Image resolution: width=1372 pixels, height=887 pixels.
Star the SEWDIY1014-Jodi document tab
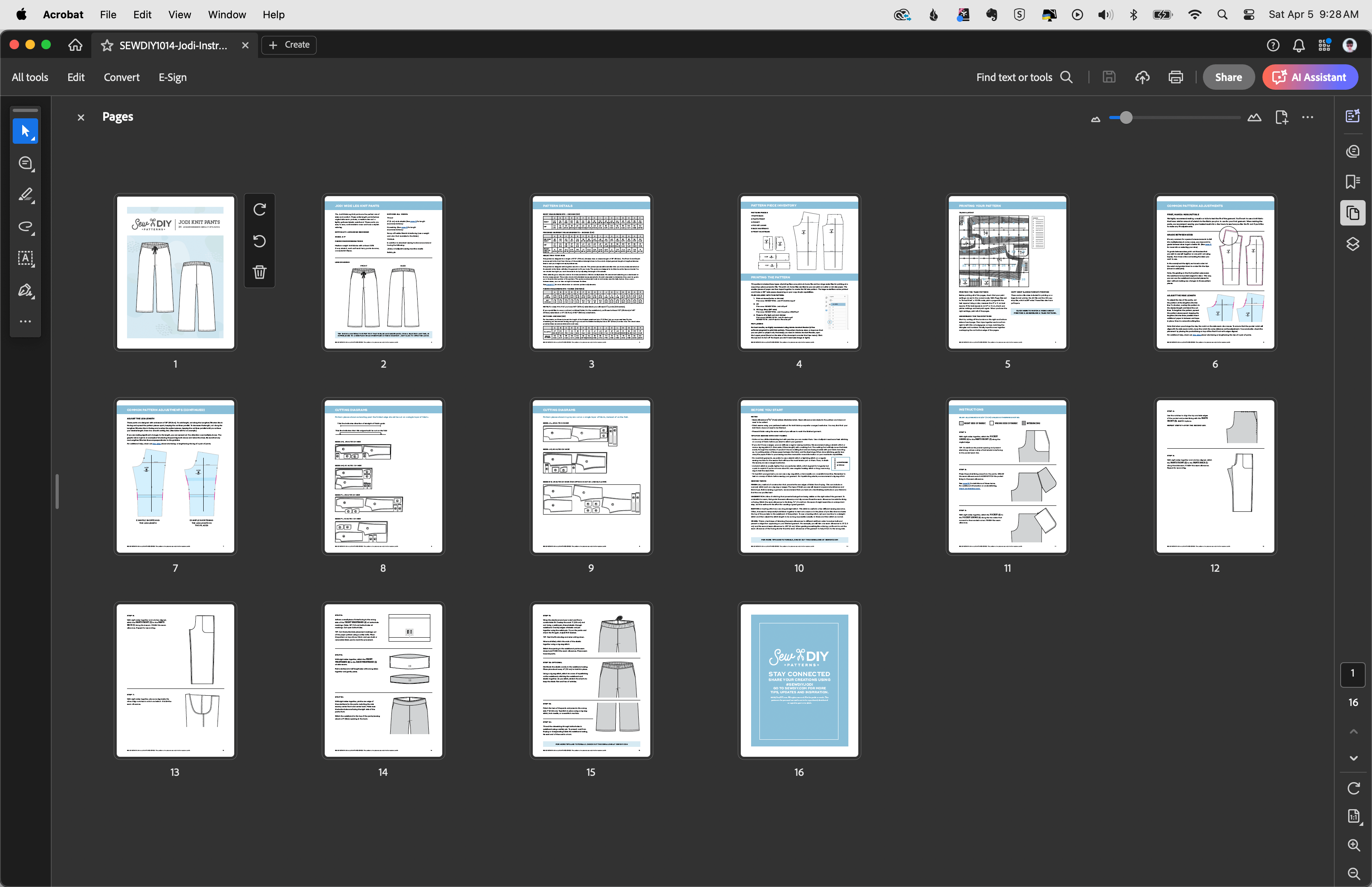coord(107,46)
